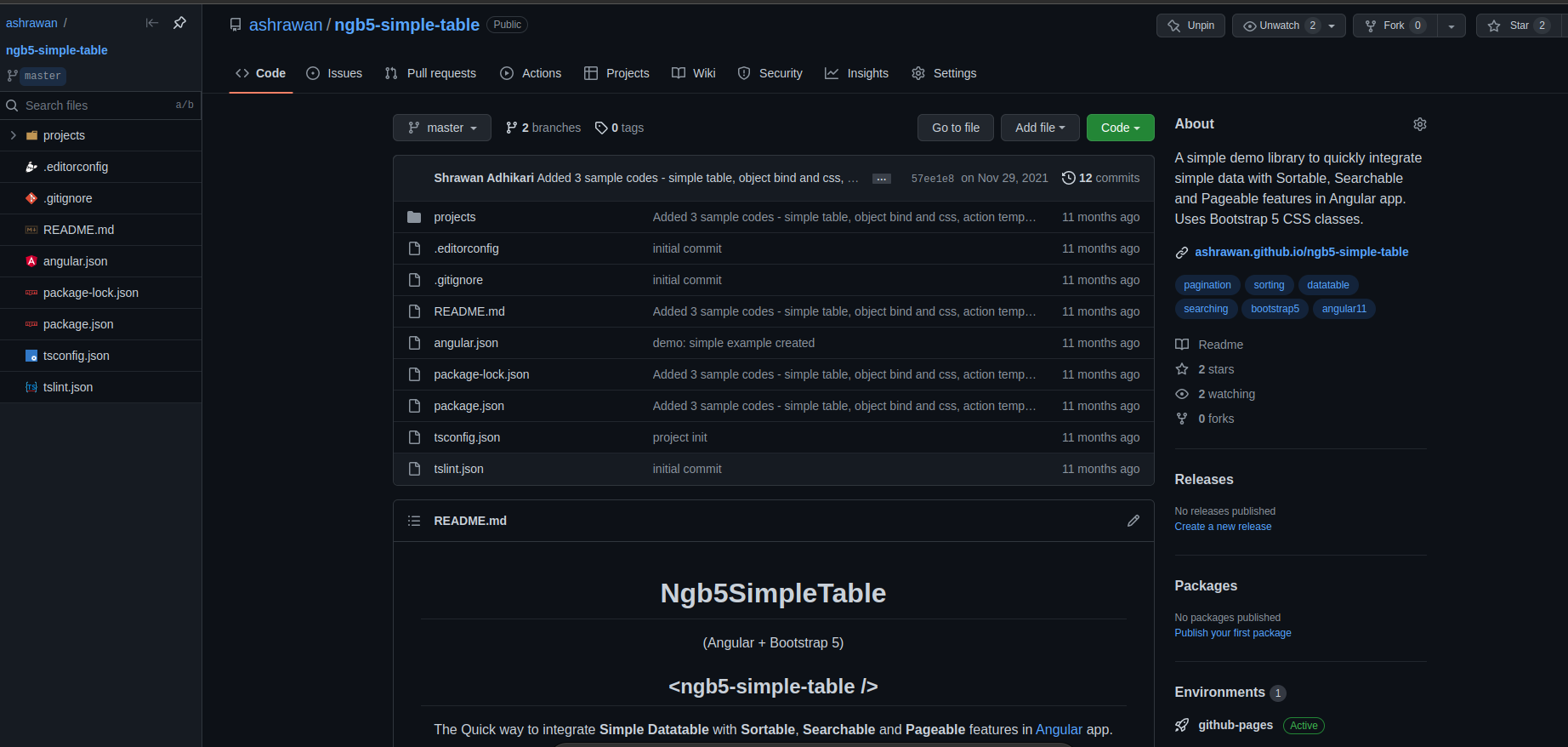
Task: Open the projects folder in the file list
Action: pyautogui.click(x=455, y=217)
